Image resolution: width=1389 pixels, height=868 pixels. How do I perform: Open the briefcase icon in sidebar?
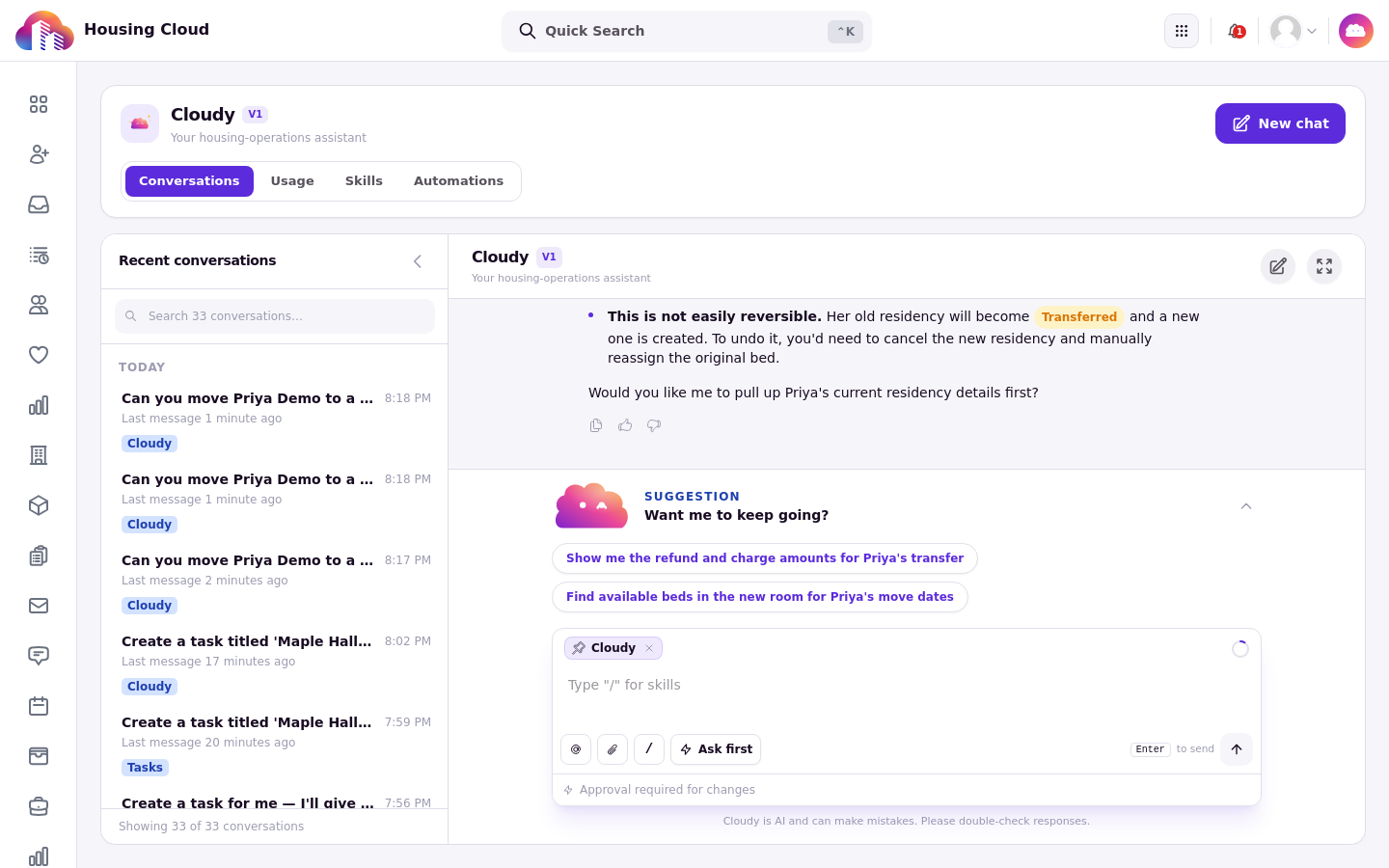pyautogui.click(x=39, y=806)
